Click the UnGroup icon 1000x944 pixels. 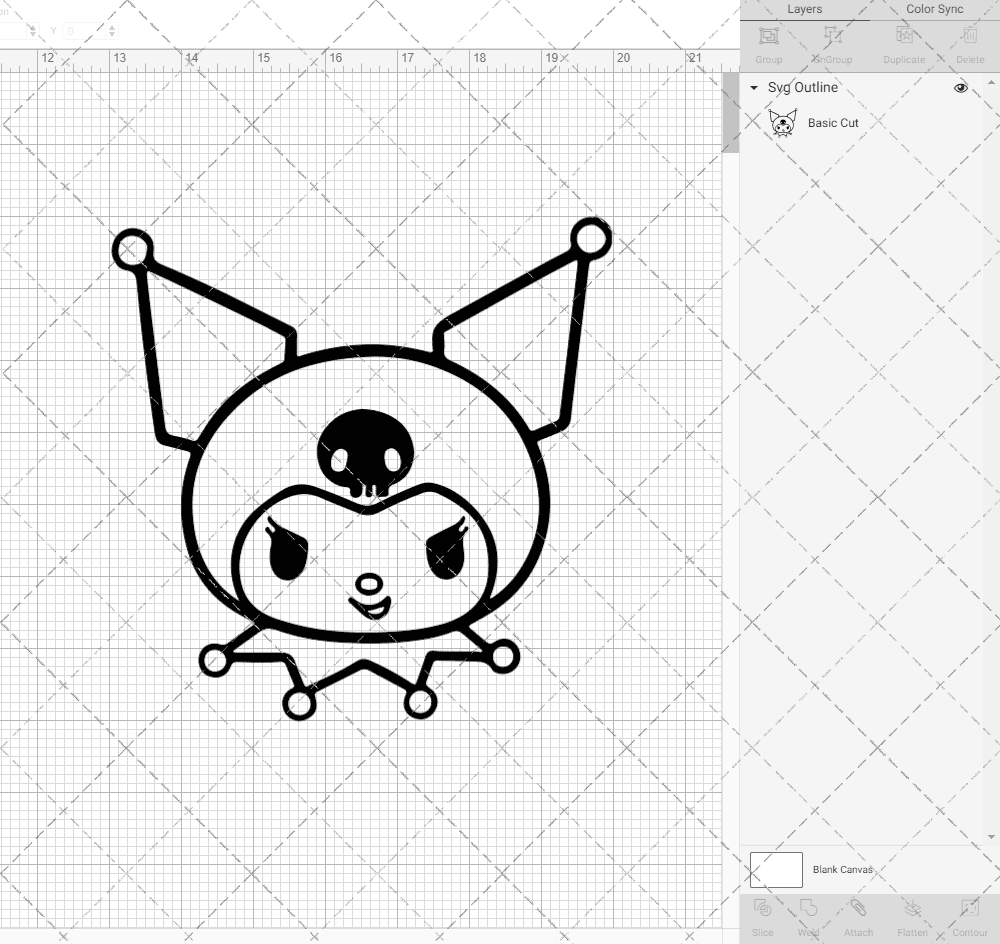(x=832, y=36)
